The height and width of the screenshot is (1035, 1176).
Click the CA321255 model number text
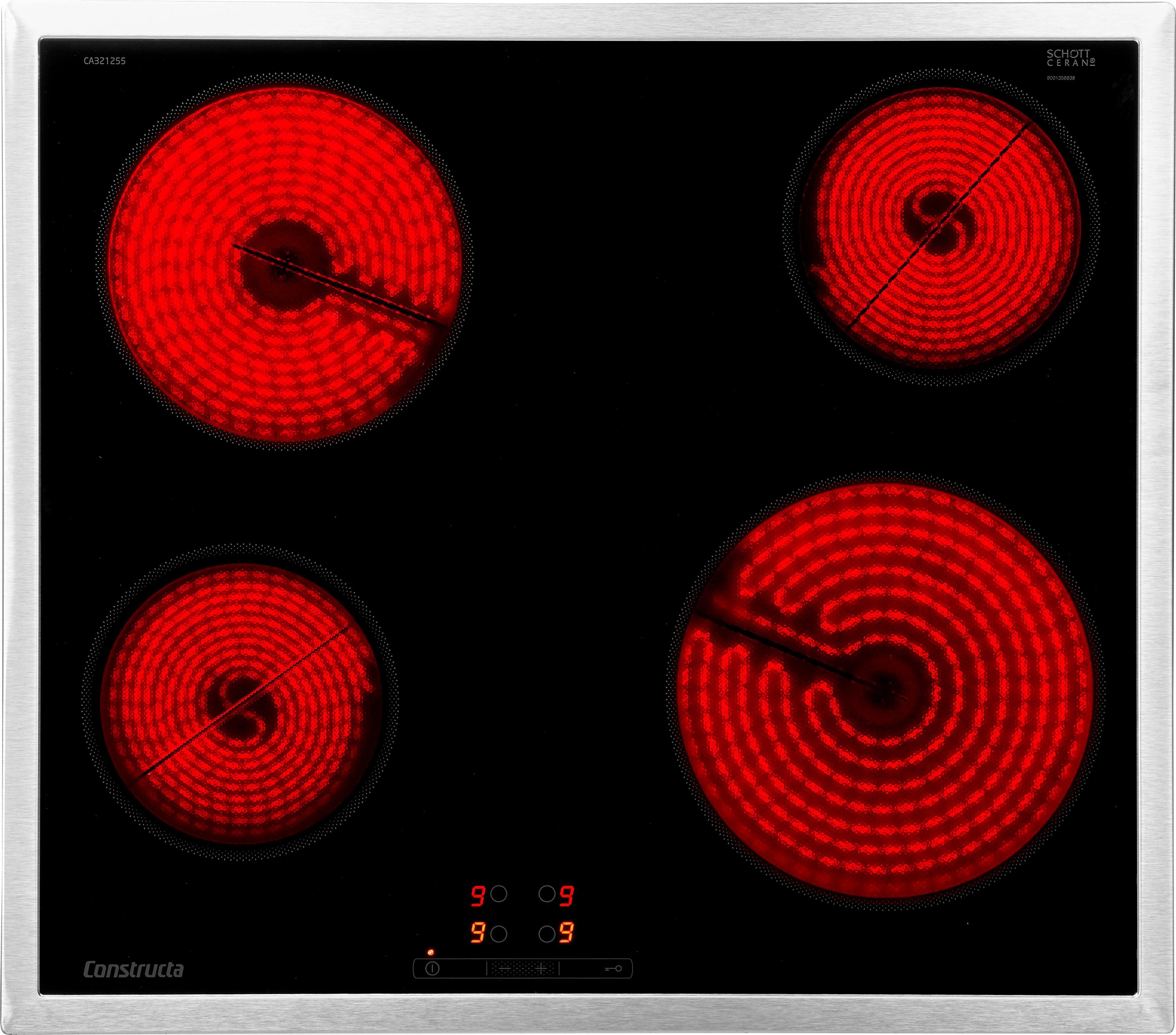(x=105, y=61)
